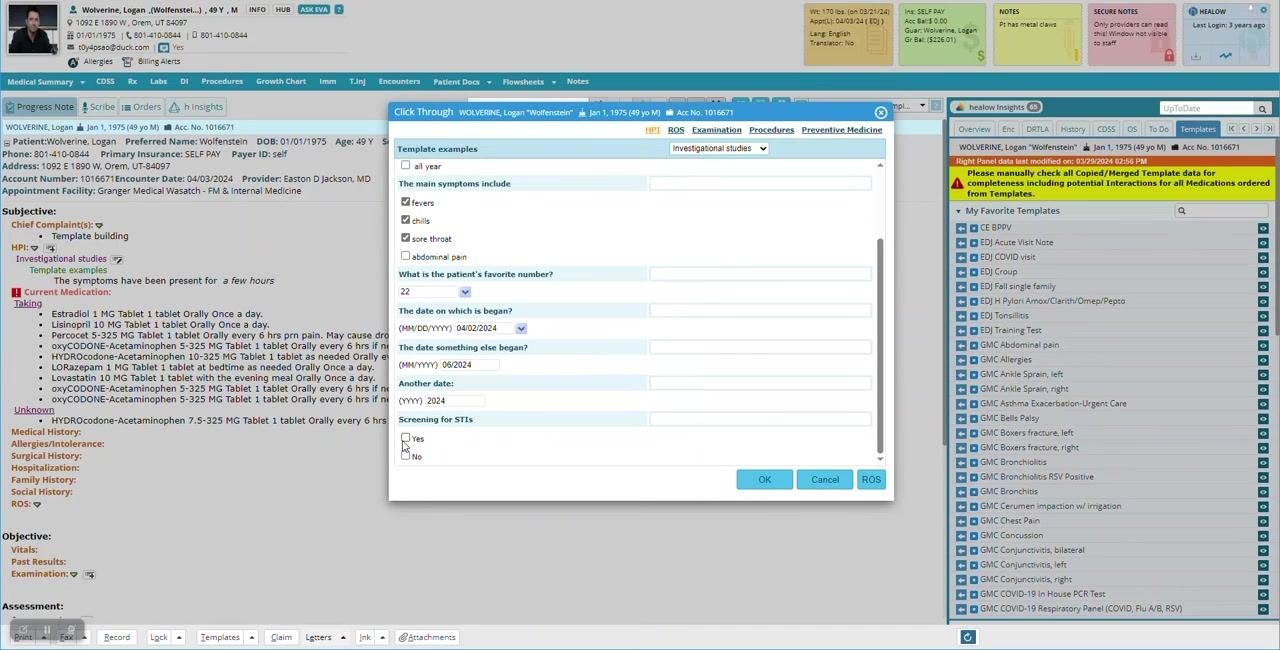Click OK in the Click Through dialog
Viewport: 1280px width, 650px height.
pyautogui.click(x=765, y=480)
